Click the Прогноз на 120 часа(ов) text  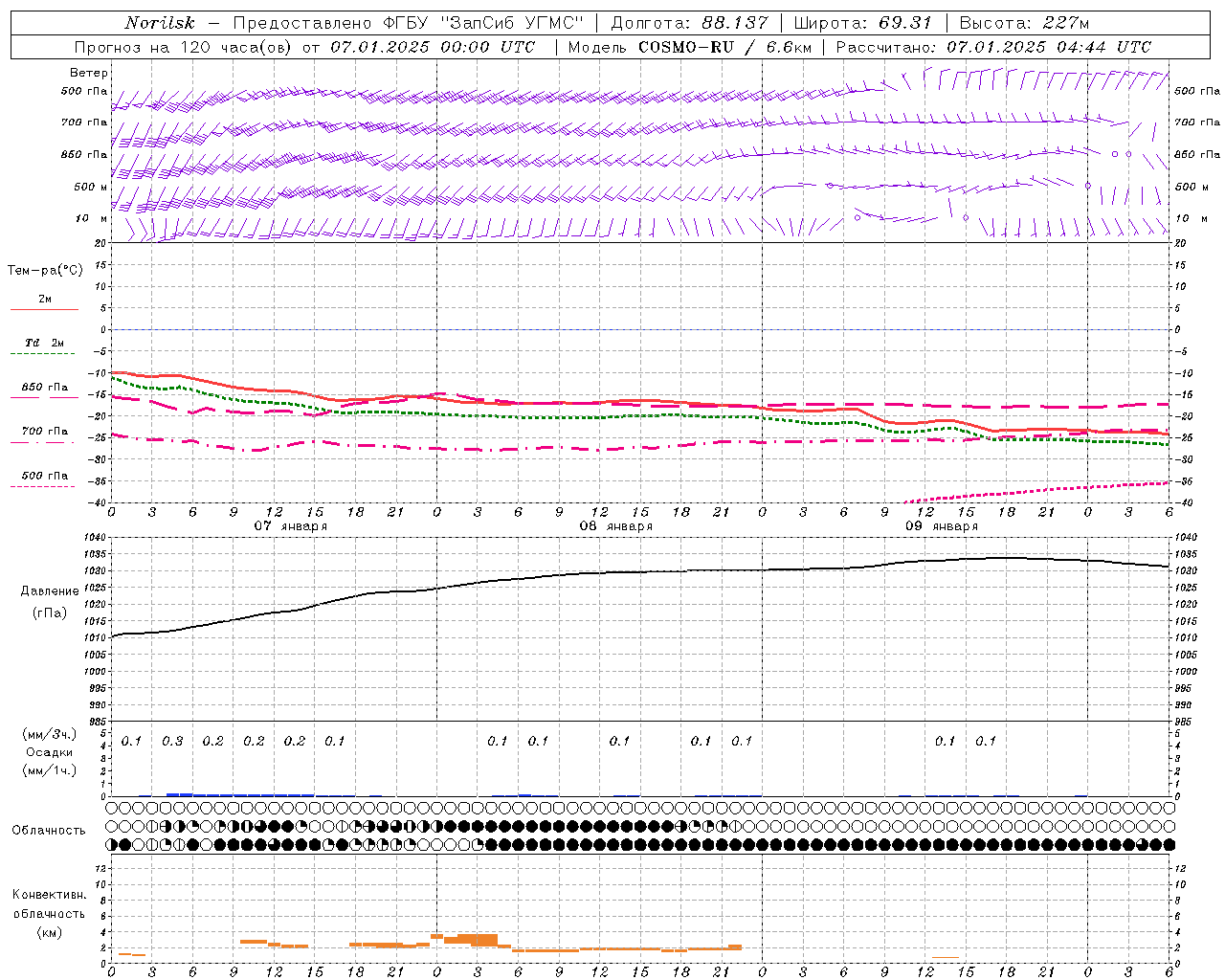click(185, 47)
